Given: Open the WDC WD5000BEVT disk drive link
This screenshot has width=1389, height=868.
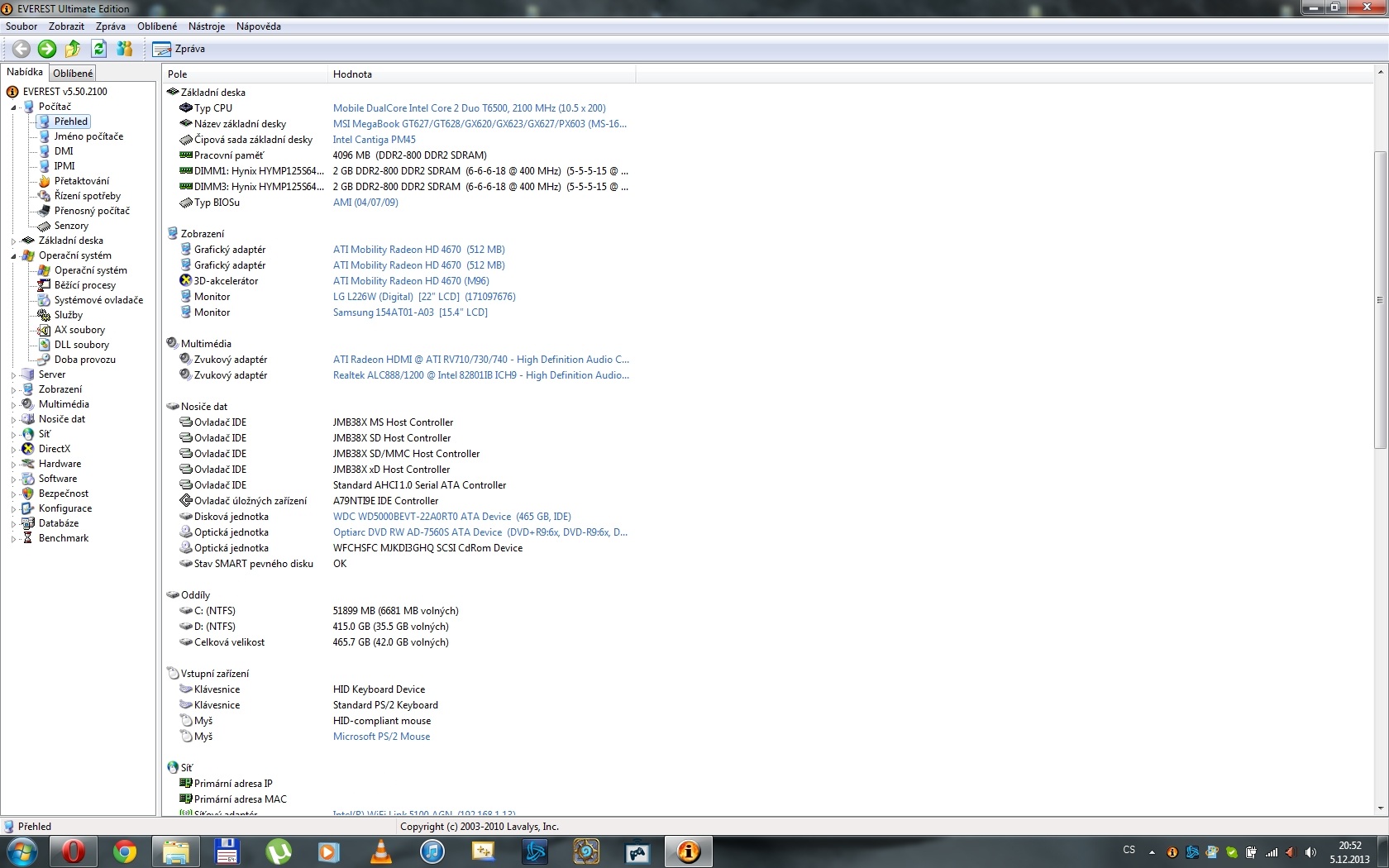Looking at the screenshot, I should click(451, 517).
